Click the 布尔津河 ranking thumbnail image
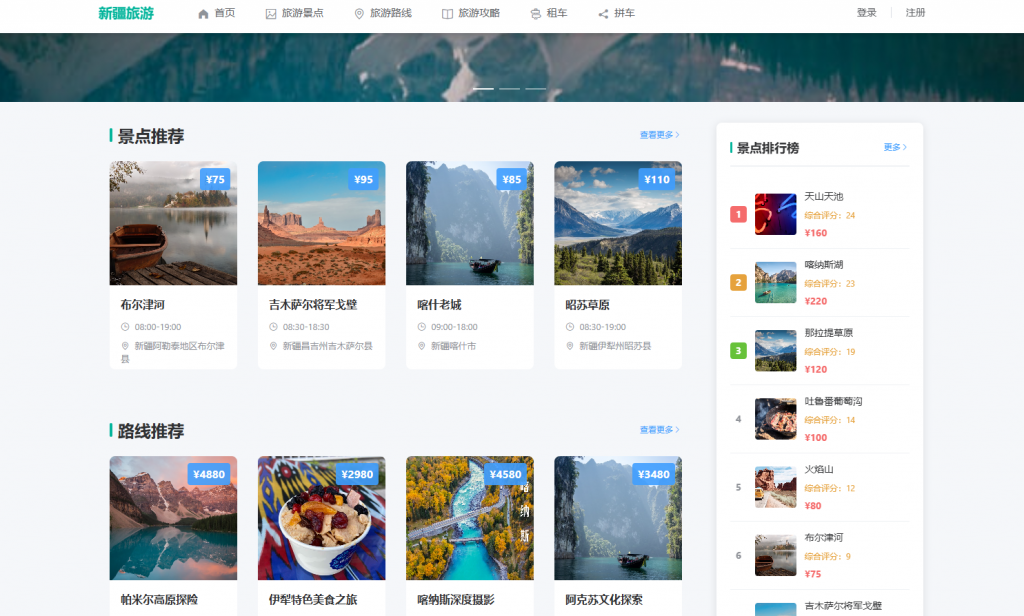This screenshot has height=616, width=1024. coord(775,555)
